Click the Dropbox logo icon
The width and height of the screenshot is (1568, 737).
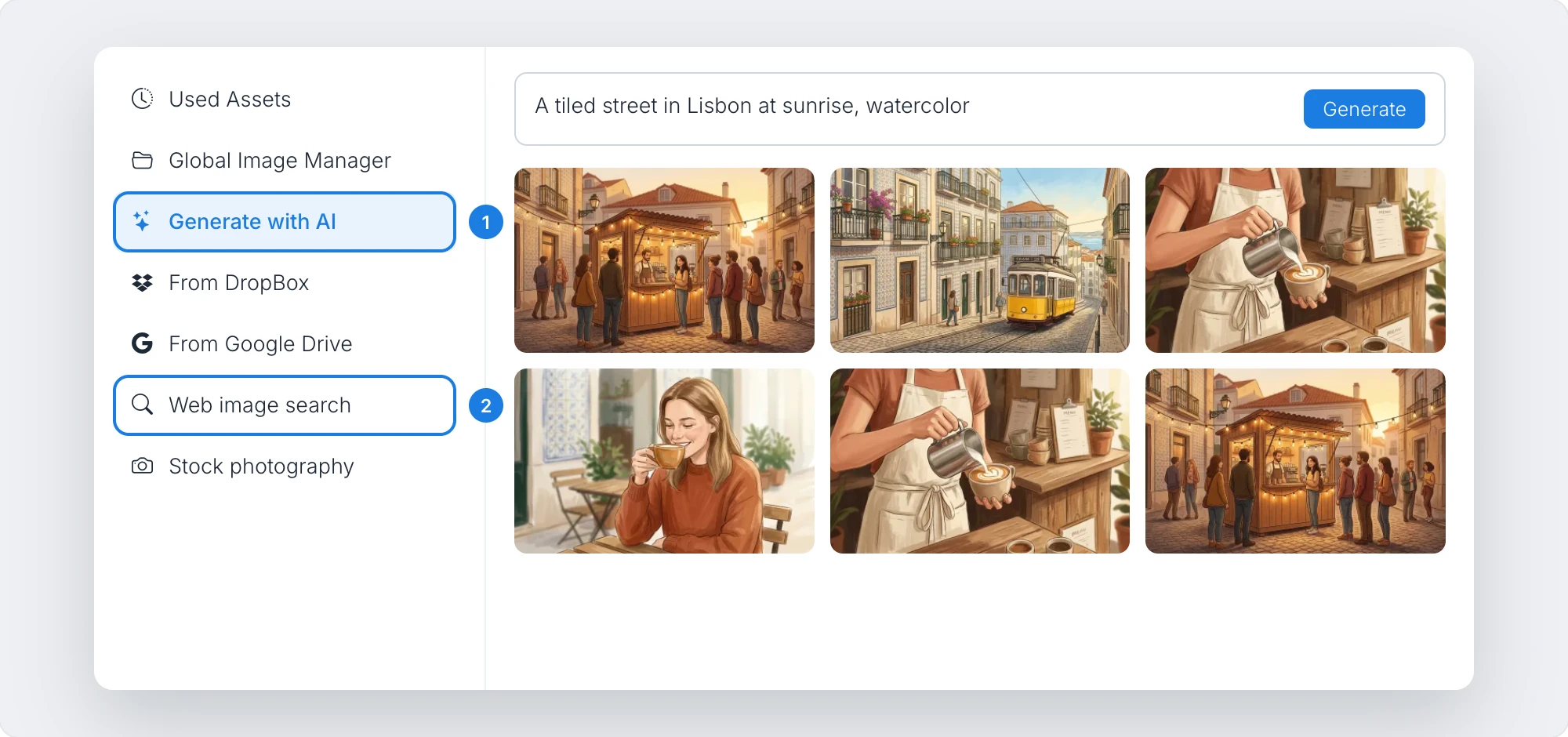(142, 282)
